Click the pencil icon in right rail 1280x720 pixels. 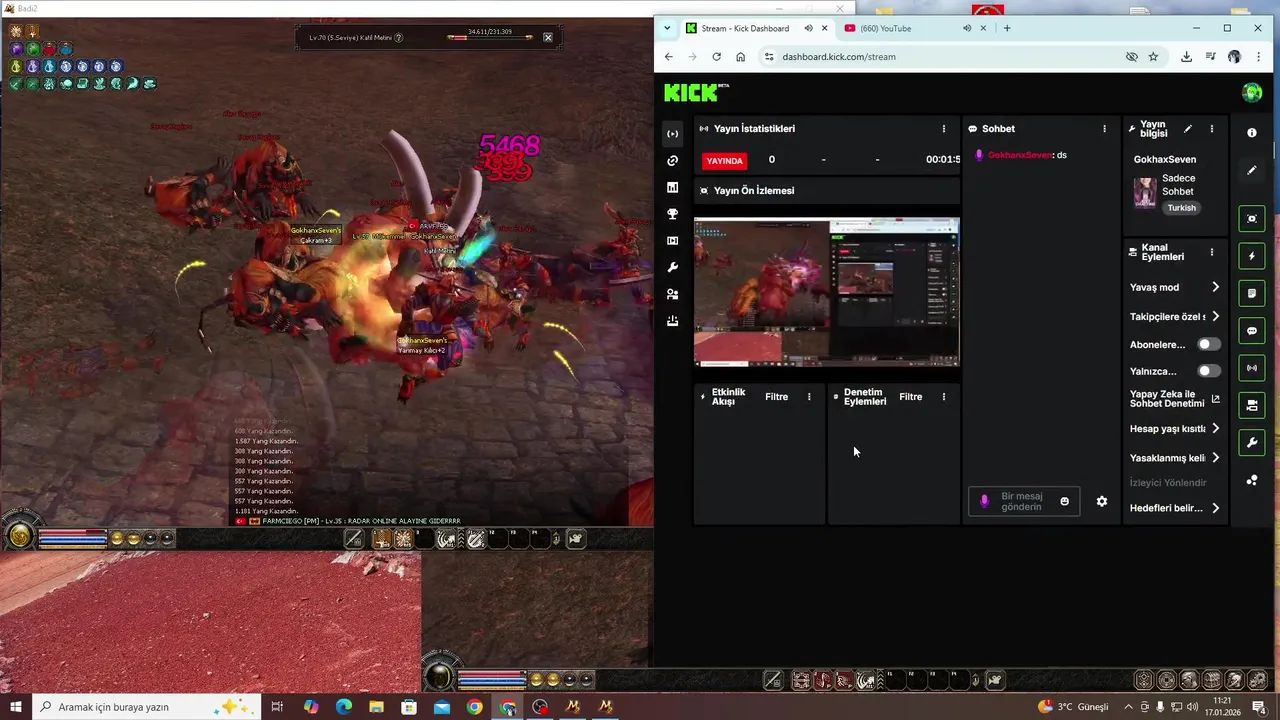click(1252, 170)
